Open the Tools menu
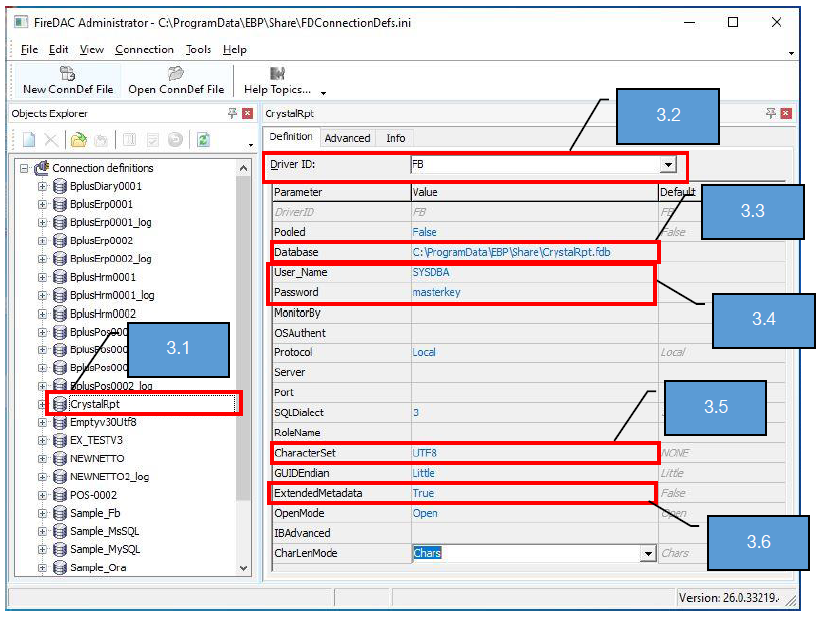The image size is (823, 619). tap(198, 49)
